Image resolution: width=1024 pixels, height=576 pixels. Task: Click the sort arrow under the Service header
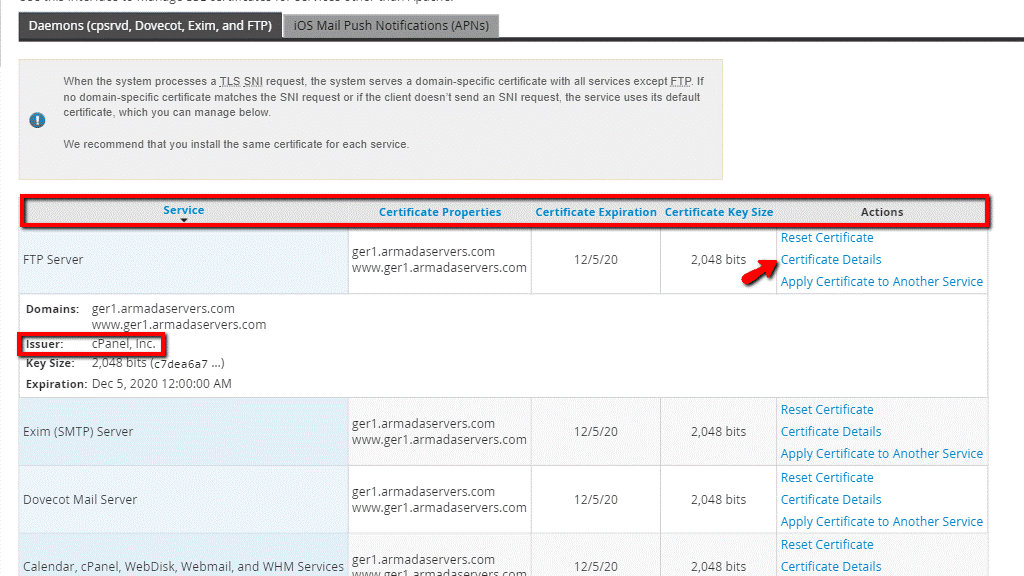pyautogui.click(x=183, y=219)
